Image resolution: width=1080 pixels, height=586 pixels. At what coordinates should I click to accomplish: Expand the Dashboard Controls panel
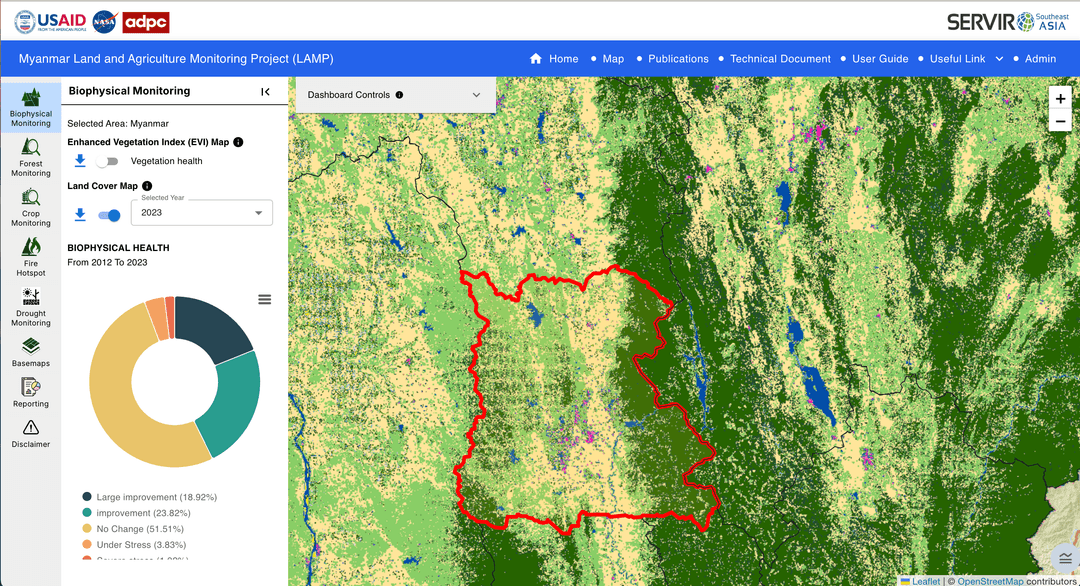tap(476, 95)
